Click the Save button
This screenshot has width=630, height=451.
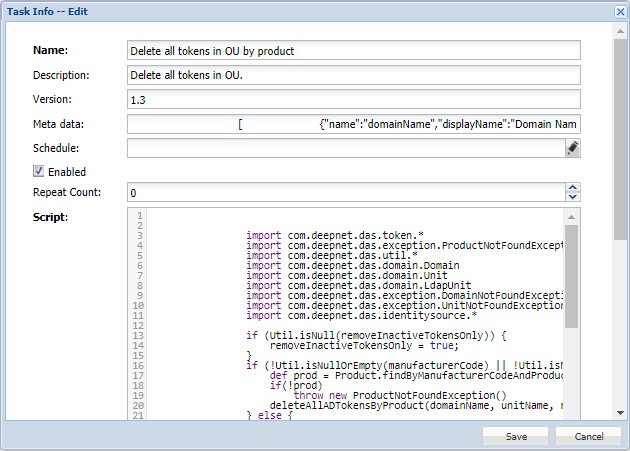tap(516, 436)
